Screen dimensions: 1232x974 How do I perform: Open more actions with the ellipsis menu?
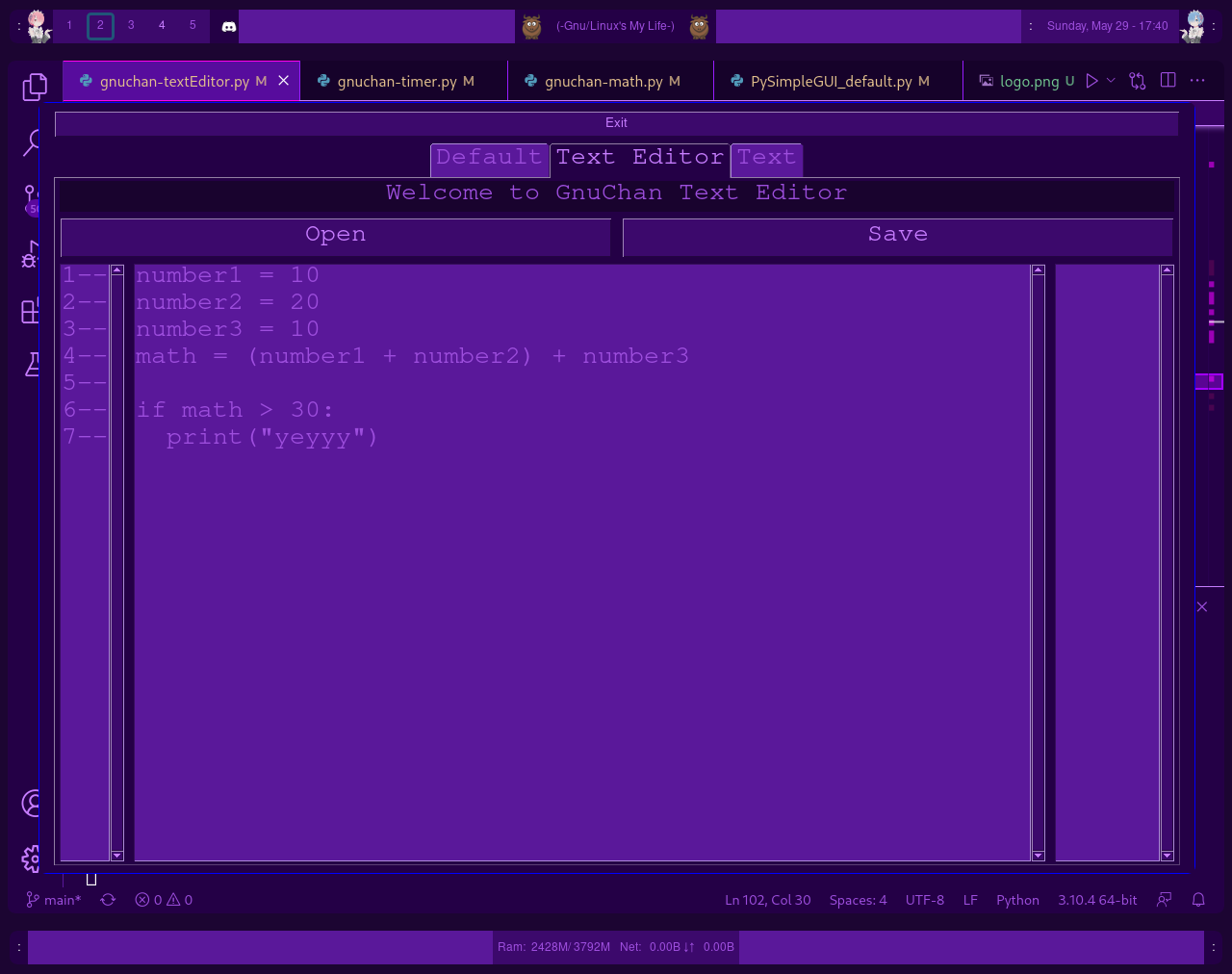click(1196, 81)
